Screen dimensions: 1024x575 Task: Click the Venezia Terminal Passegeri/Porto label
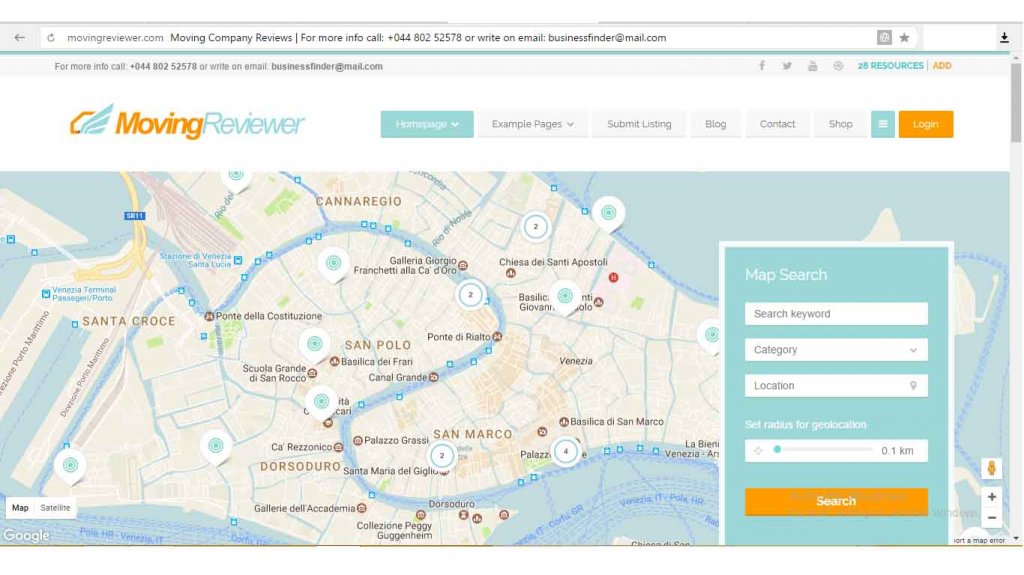pos(84,294)
